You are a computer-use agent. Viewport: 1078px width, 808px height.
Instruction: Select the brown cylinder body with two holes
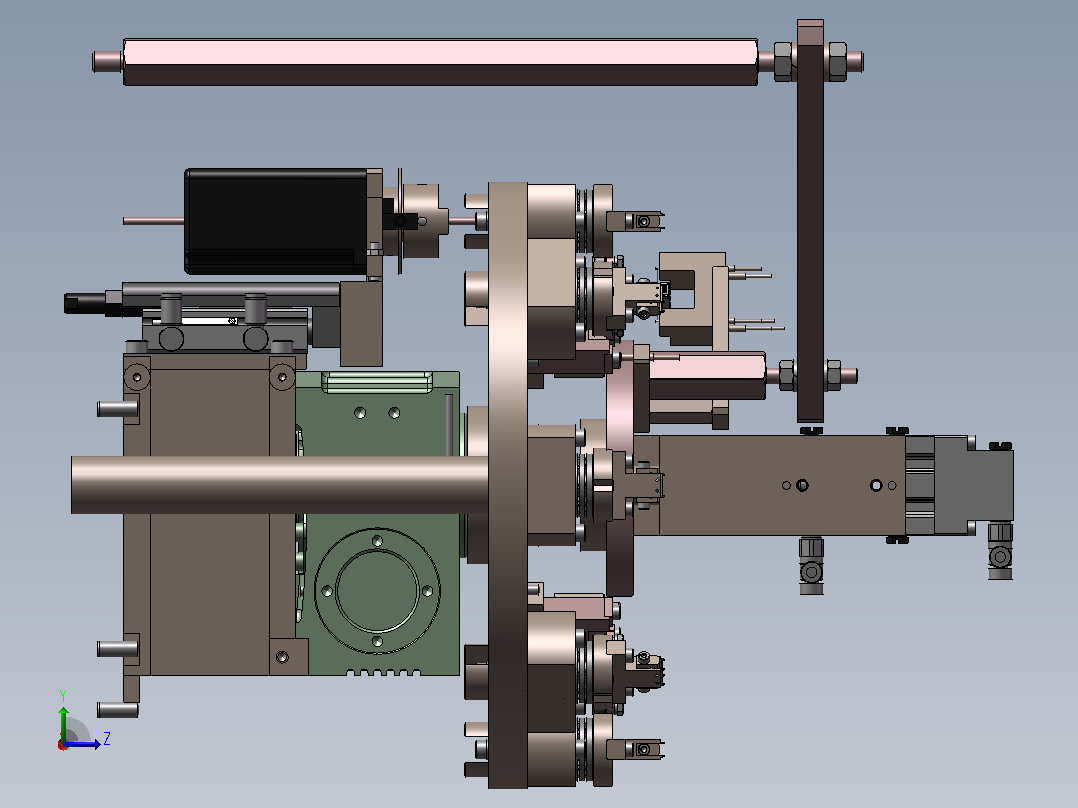click(x=782, y=485)
